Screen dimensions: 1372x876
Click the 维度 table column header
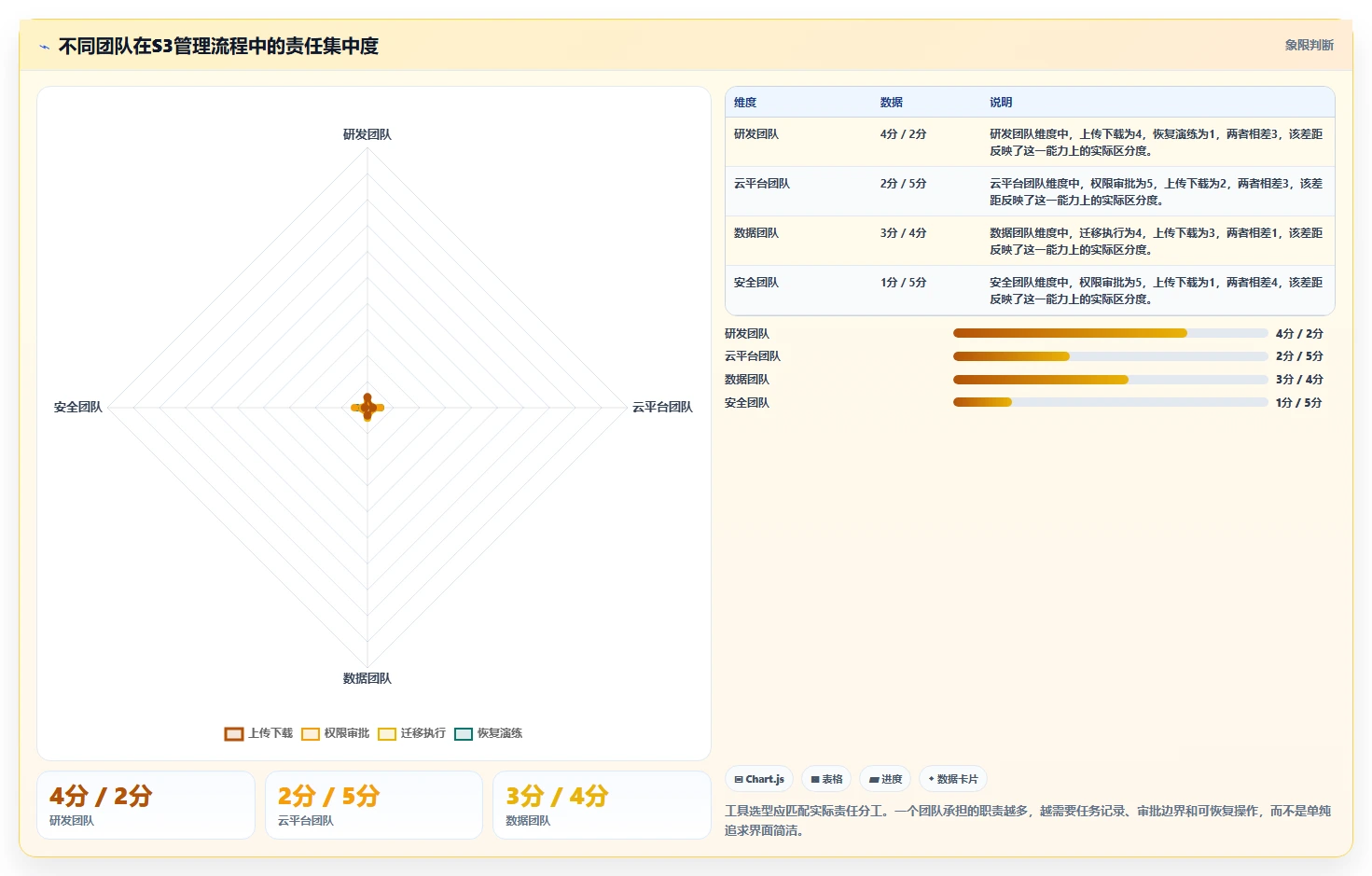745,103
